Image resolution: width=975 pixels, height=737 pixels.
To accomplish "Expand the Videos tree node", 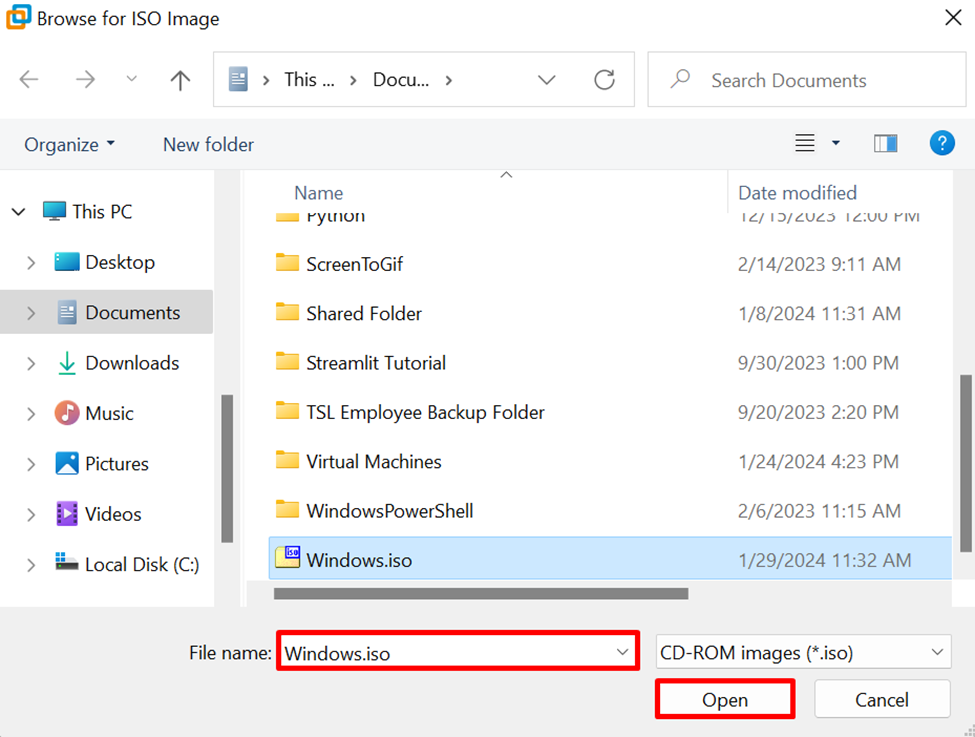I will click(x=31, y=514).
